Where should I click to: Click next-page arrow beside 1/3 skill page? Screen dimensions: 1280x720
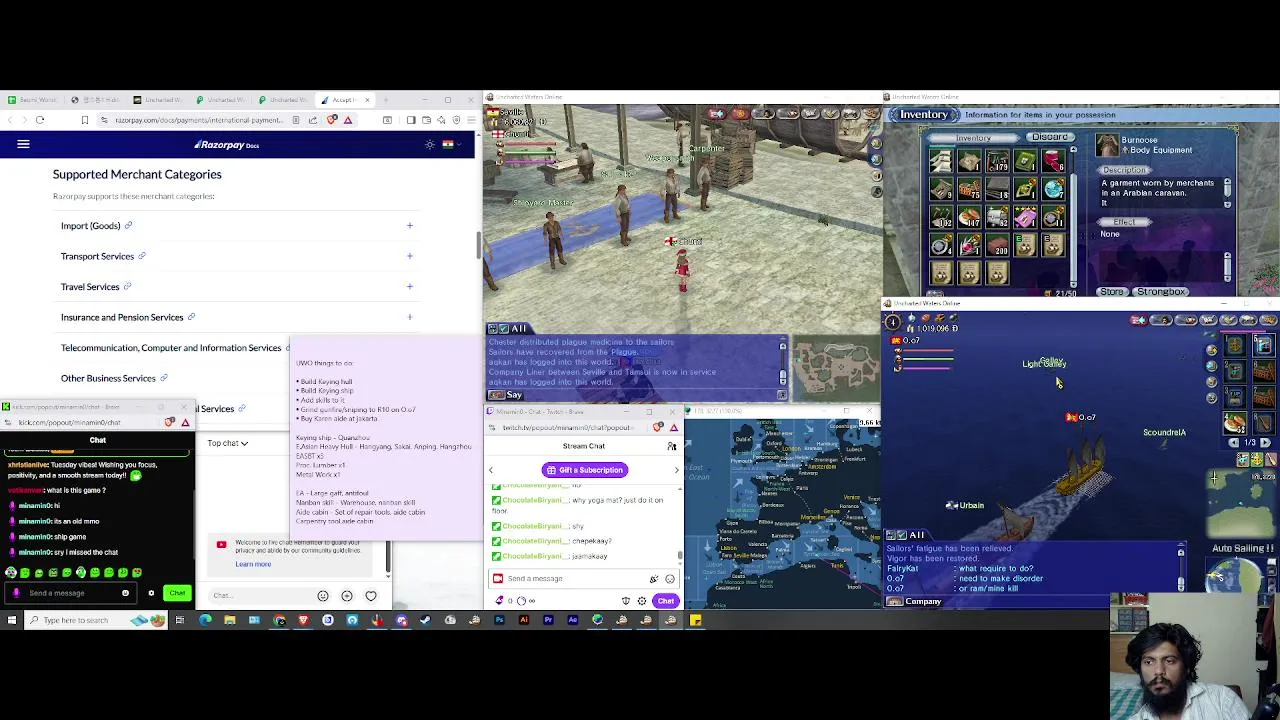[1265, 443]
